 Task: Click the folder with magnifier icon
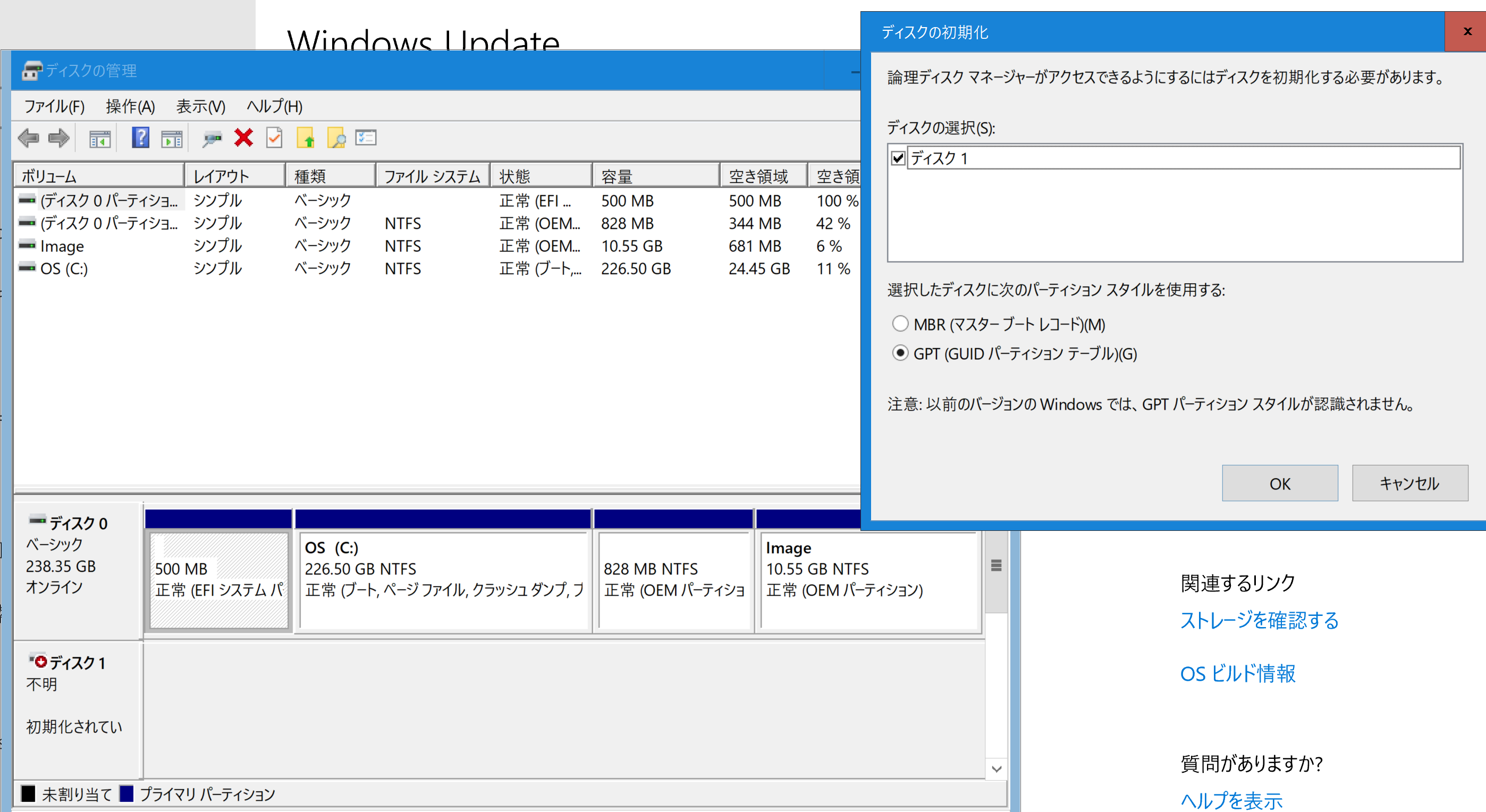pos(336,138)
